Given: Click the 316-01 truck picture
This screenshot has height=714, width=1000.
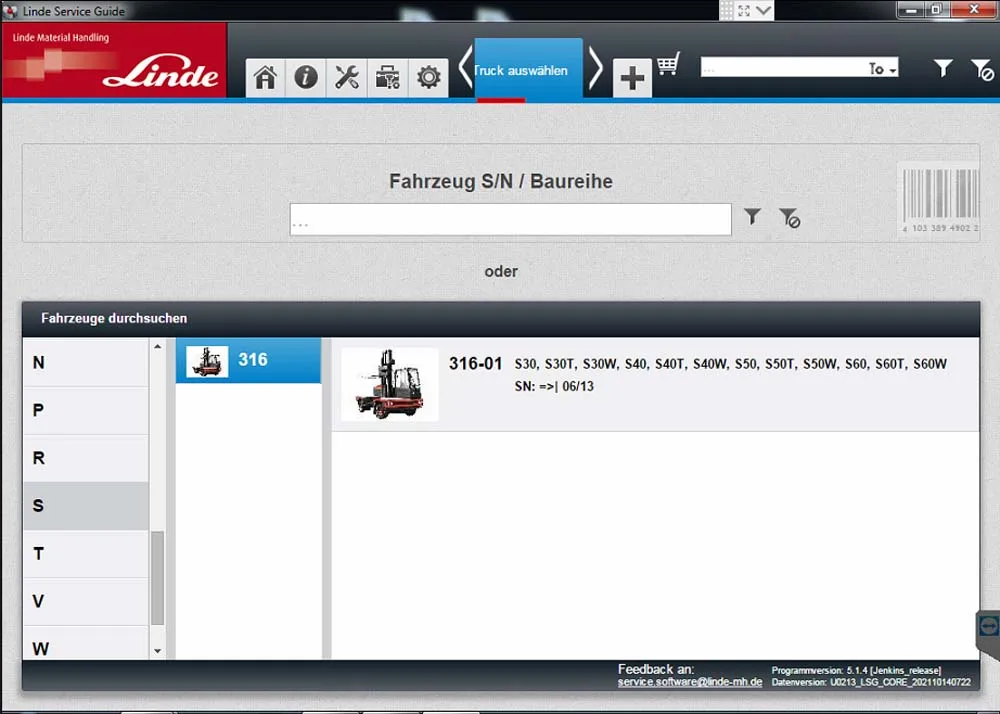Looking at the screenshot, I should [390, 384].
